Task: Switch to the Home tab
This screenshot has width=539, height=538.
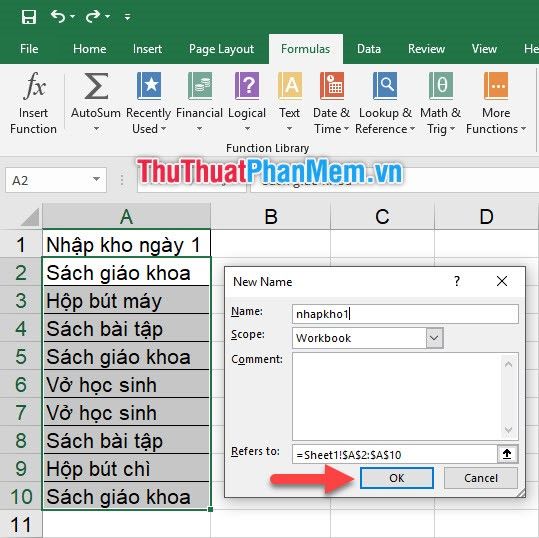Action: [89, 49]
